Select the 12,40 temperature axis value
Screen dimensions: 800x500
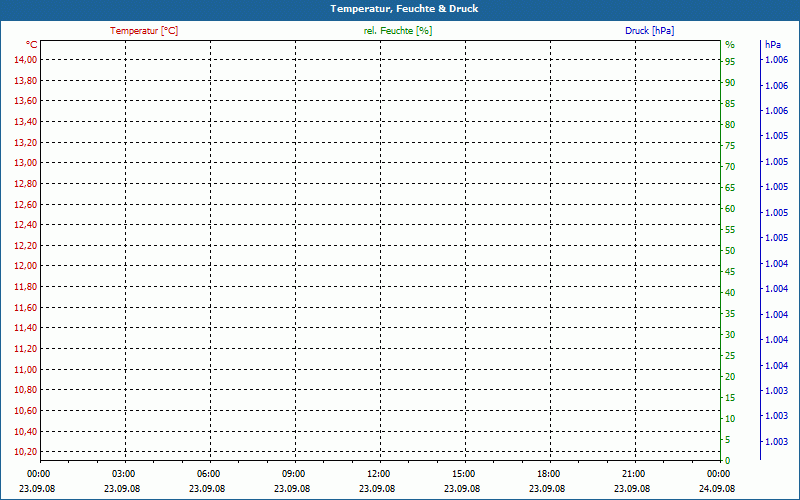pos(26,225)
